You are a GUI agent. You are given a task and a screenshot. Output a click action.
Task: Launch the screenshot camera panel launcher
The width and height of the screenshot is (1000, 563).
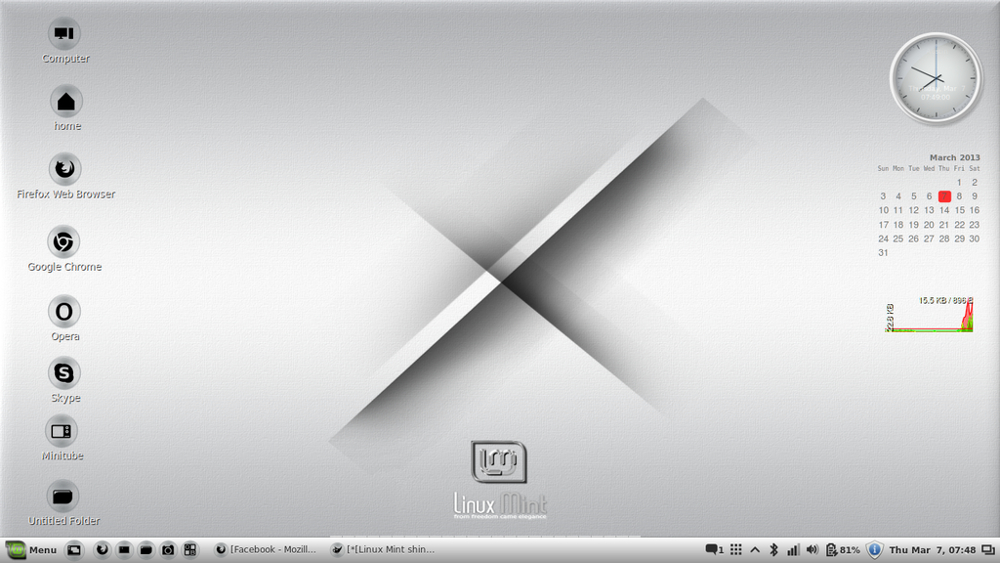[x=168, y=550]
